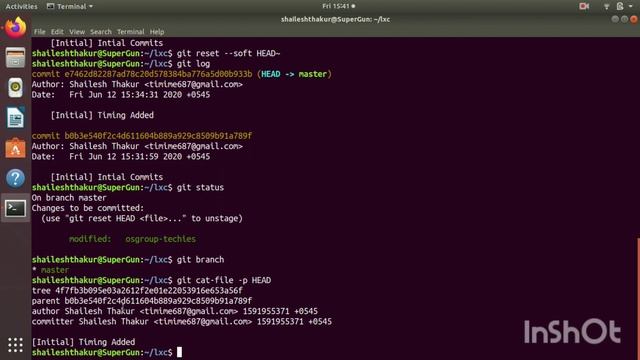Viewport: 640px width, 360px height.
Task: Click the 'git branch' command text
Action: 200,260
